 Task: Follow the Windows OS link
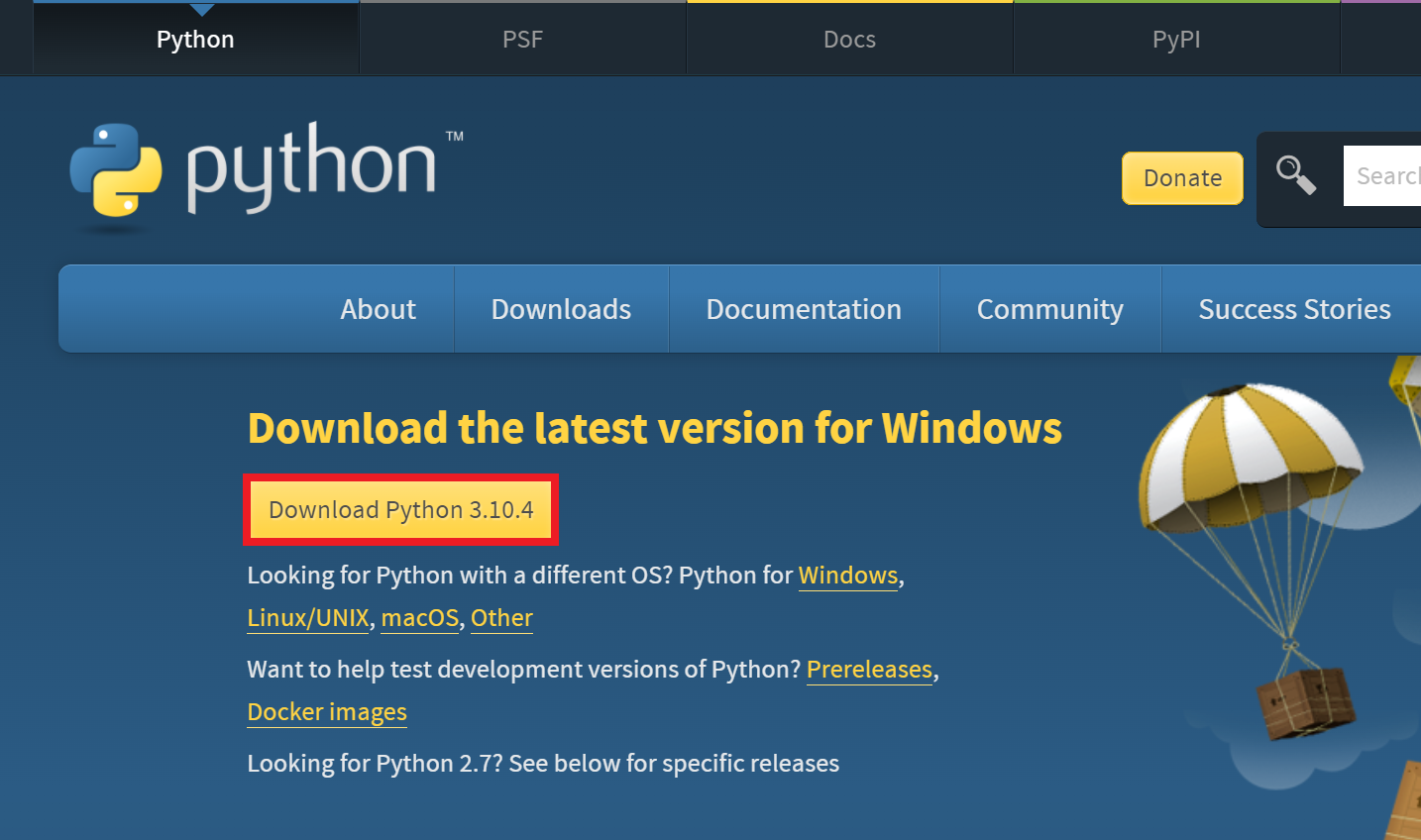pyautogui.click(x=848, y=576)
